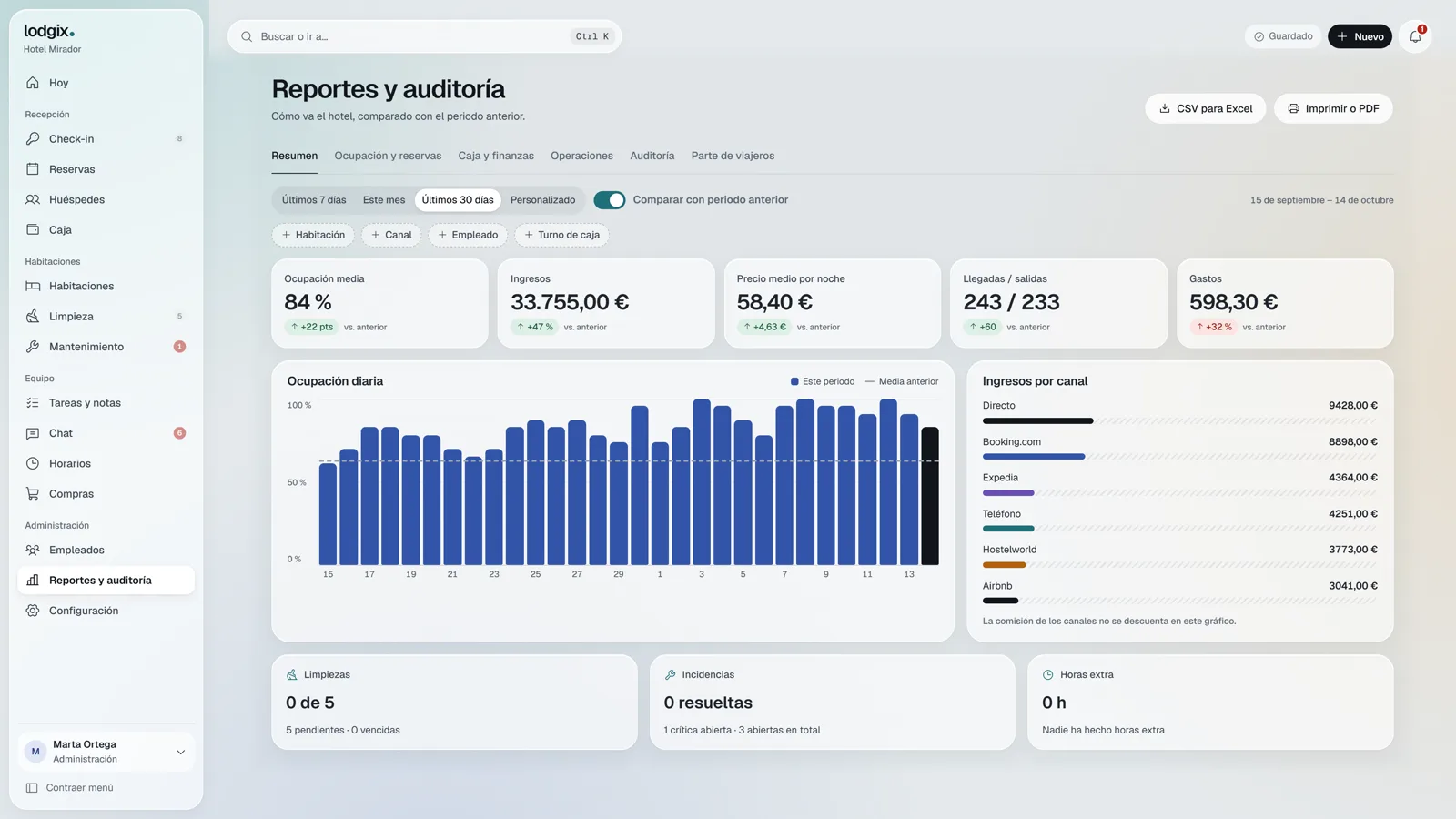
Task: Switch to Ocupación y reservas tab
Action: pos(388,156)
